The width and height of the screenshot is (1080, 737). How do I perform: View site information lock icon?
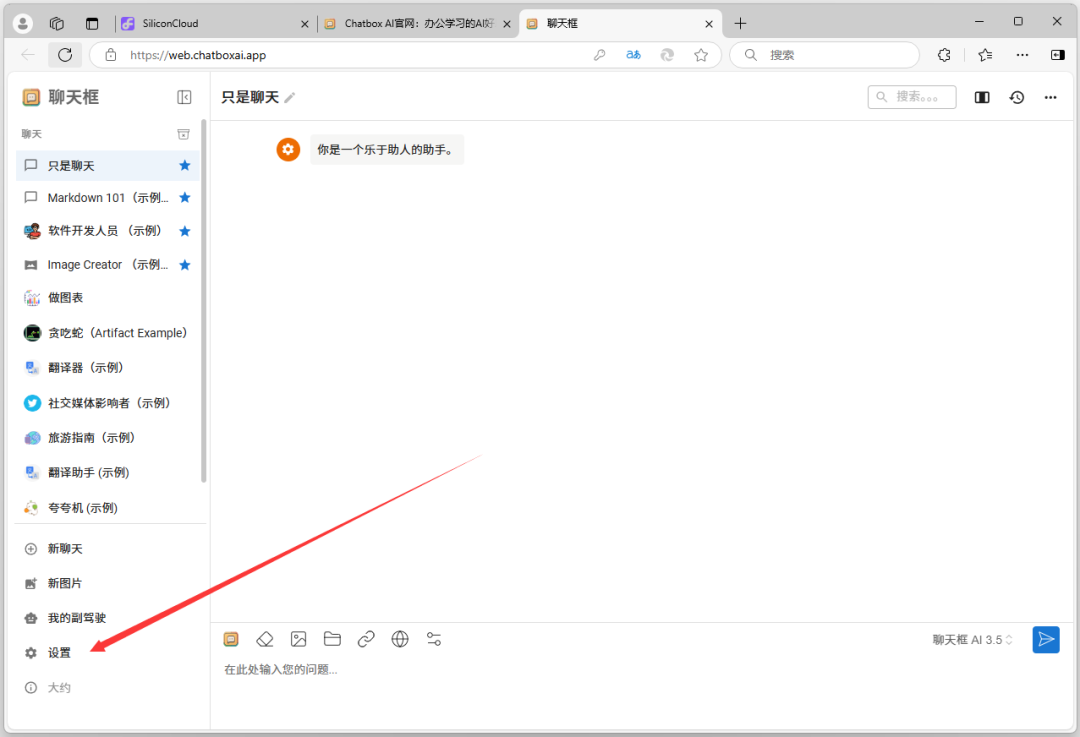tap(111, 55)
